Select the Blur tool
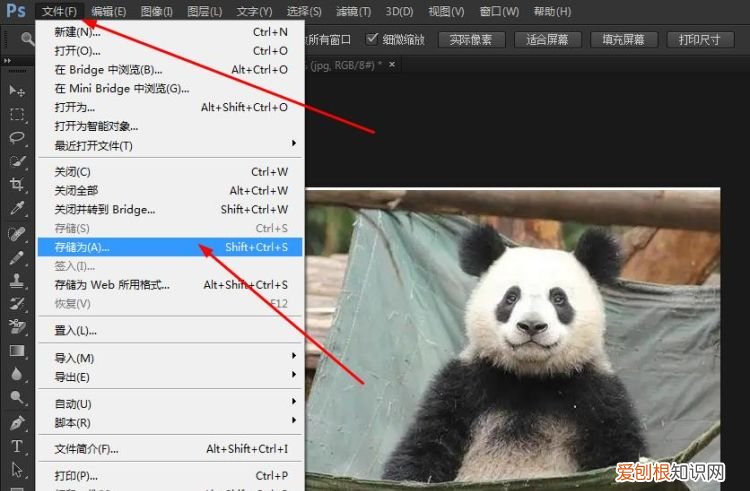Image resolution: width=750 pixels, height=491 pixels. pyautogui.click(x=17, y=374)
